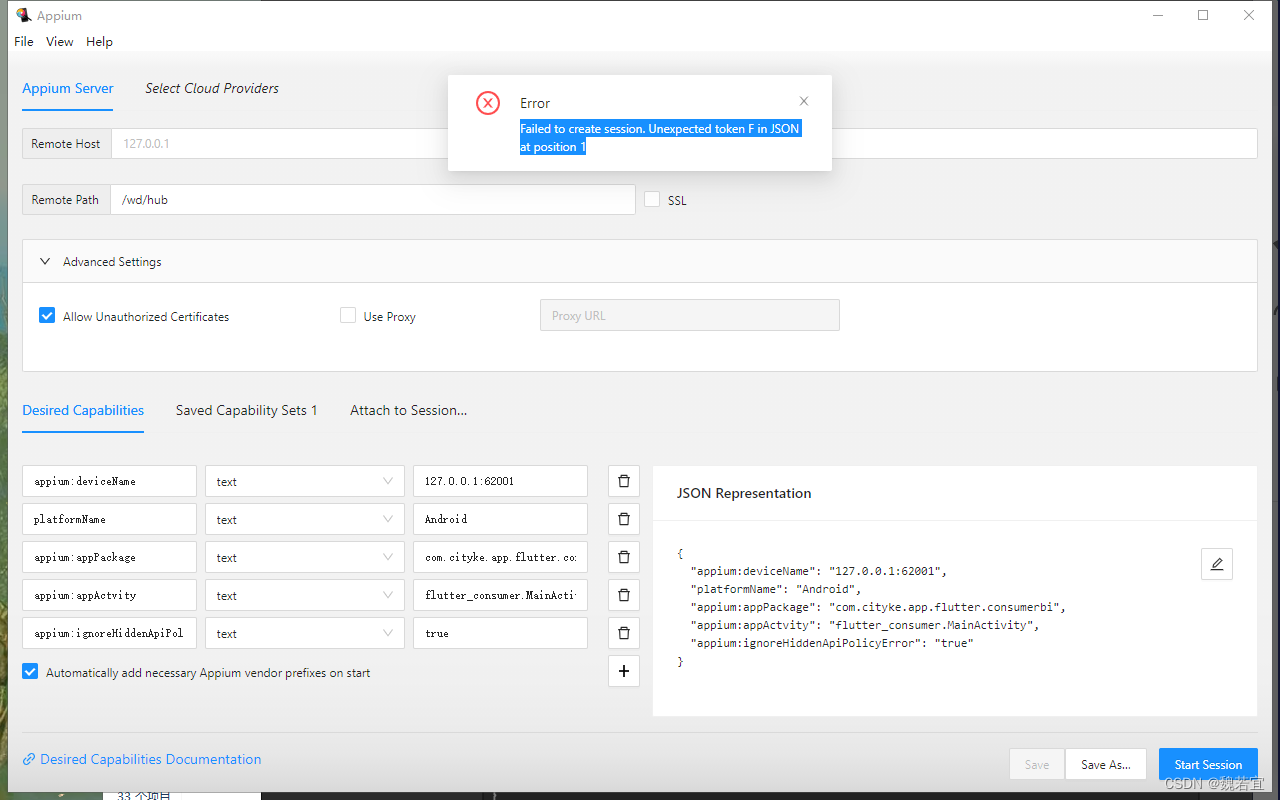Delete the appium:ignoreHiddenApiPol capability row

click(623, 632)
